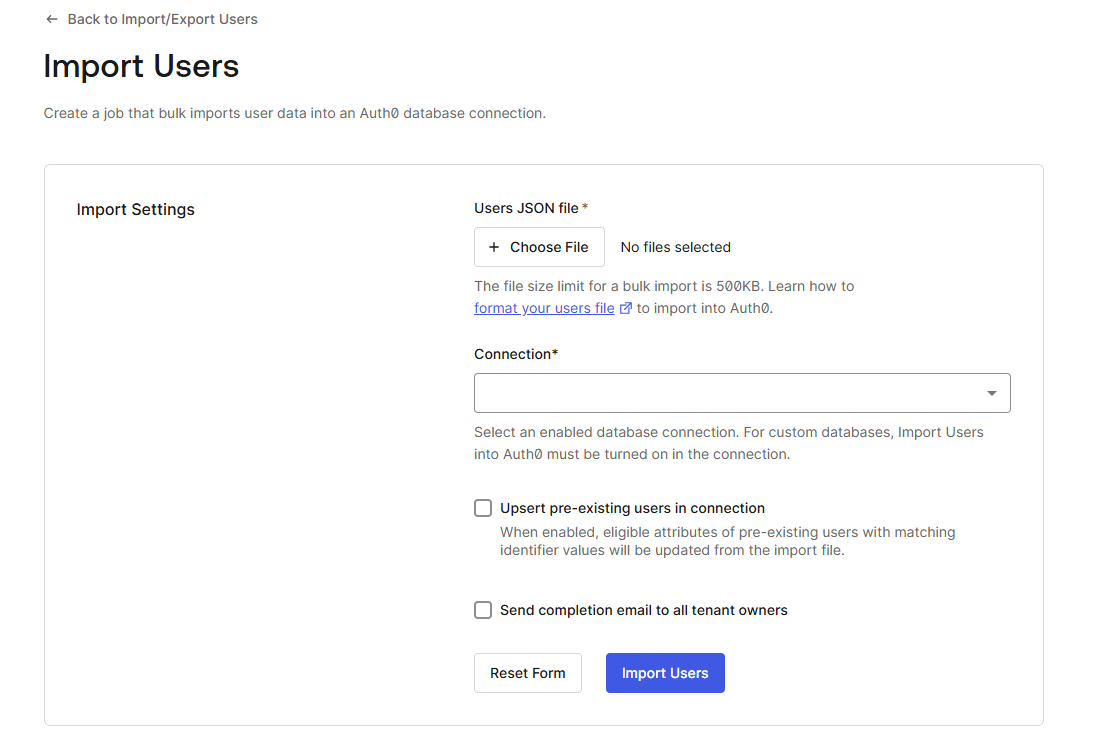Expand the Connection dropdown arrow
Image resolution: width=1098 pixels, height=744 pixels.
click(991, 393)
